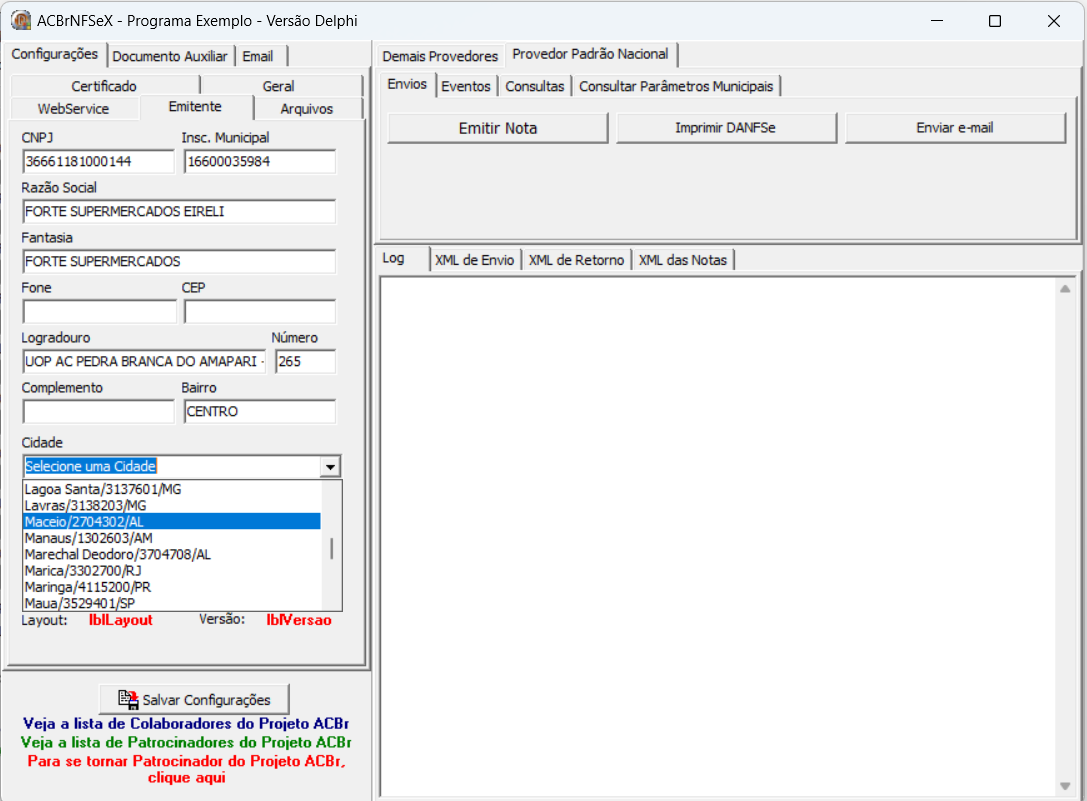Click the ACBr application icon in title bar
Image resolution: width=1087 pixels, height=801 pixels.
[21, 20]
